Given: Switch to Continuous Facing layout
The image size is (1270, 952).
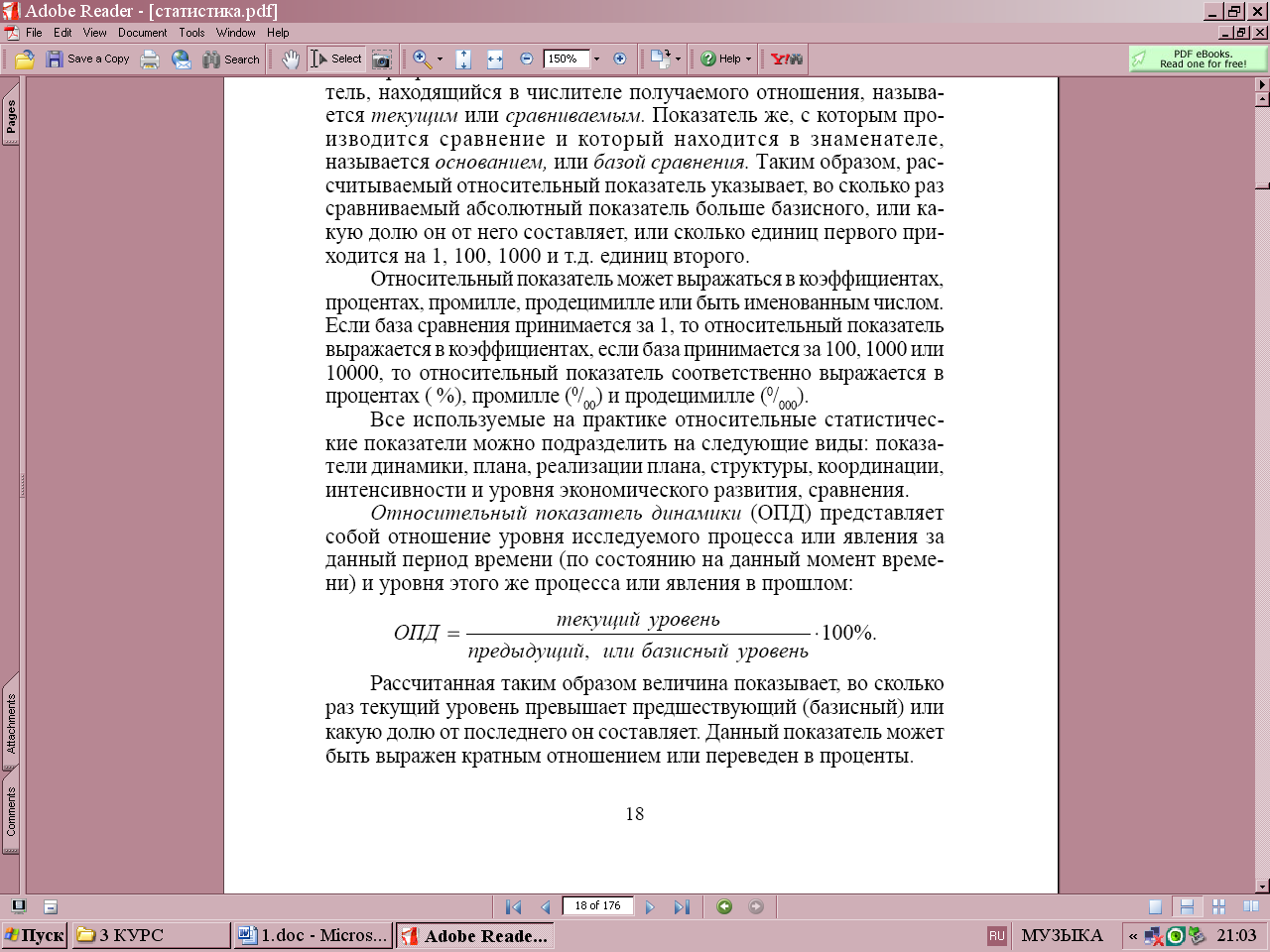Looking at the screenshot, I should point(1218,906).
